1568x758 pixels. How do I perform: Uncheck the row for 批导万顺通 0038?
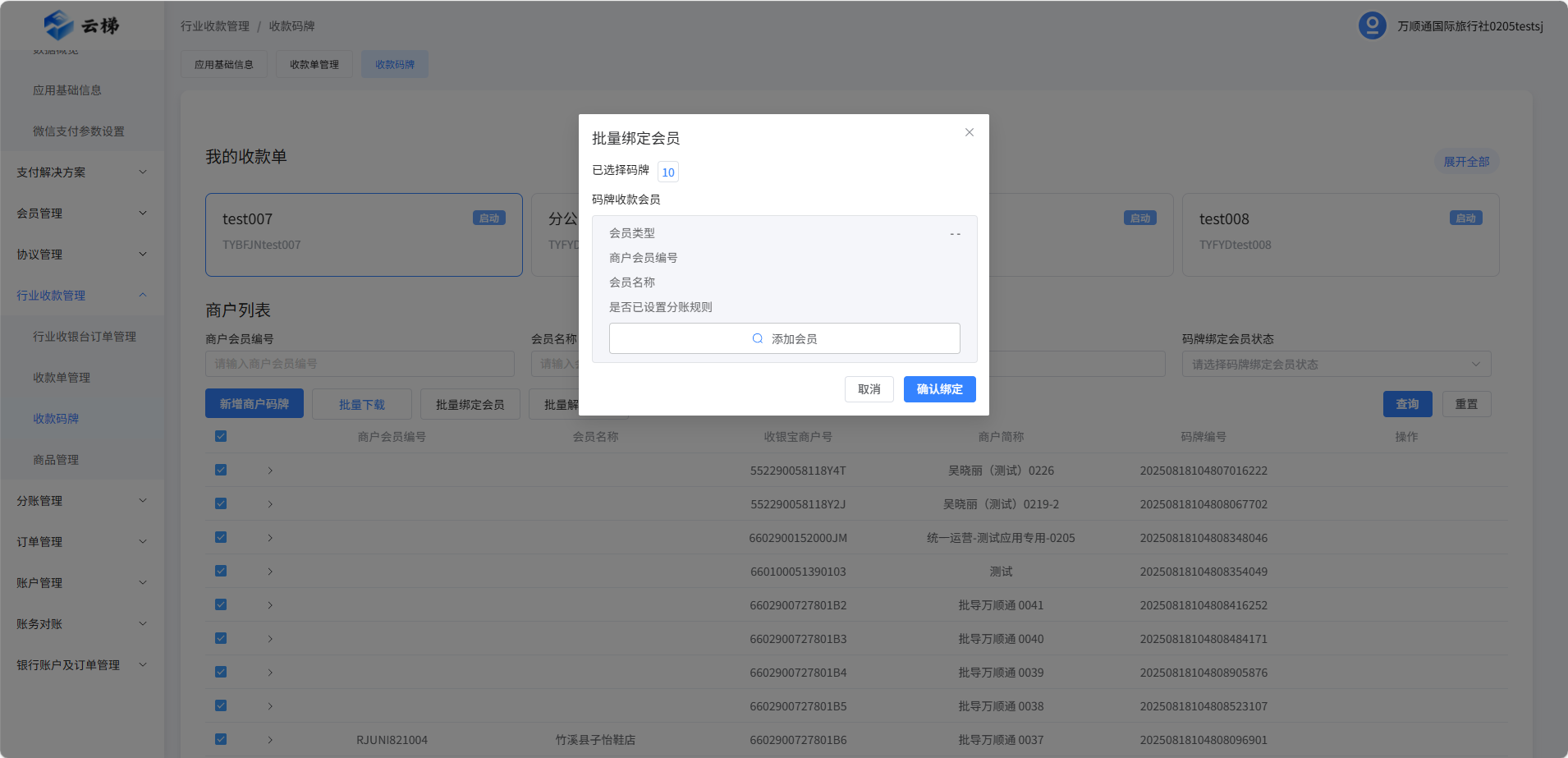click(x=221, y=705)
